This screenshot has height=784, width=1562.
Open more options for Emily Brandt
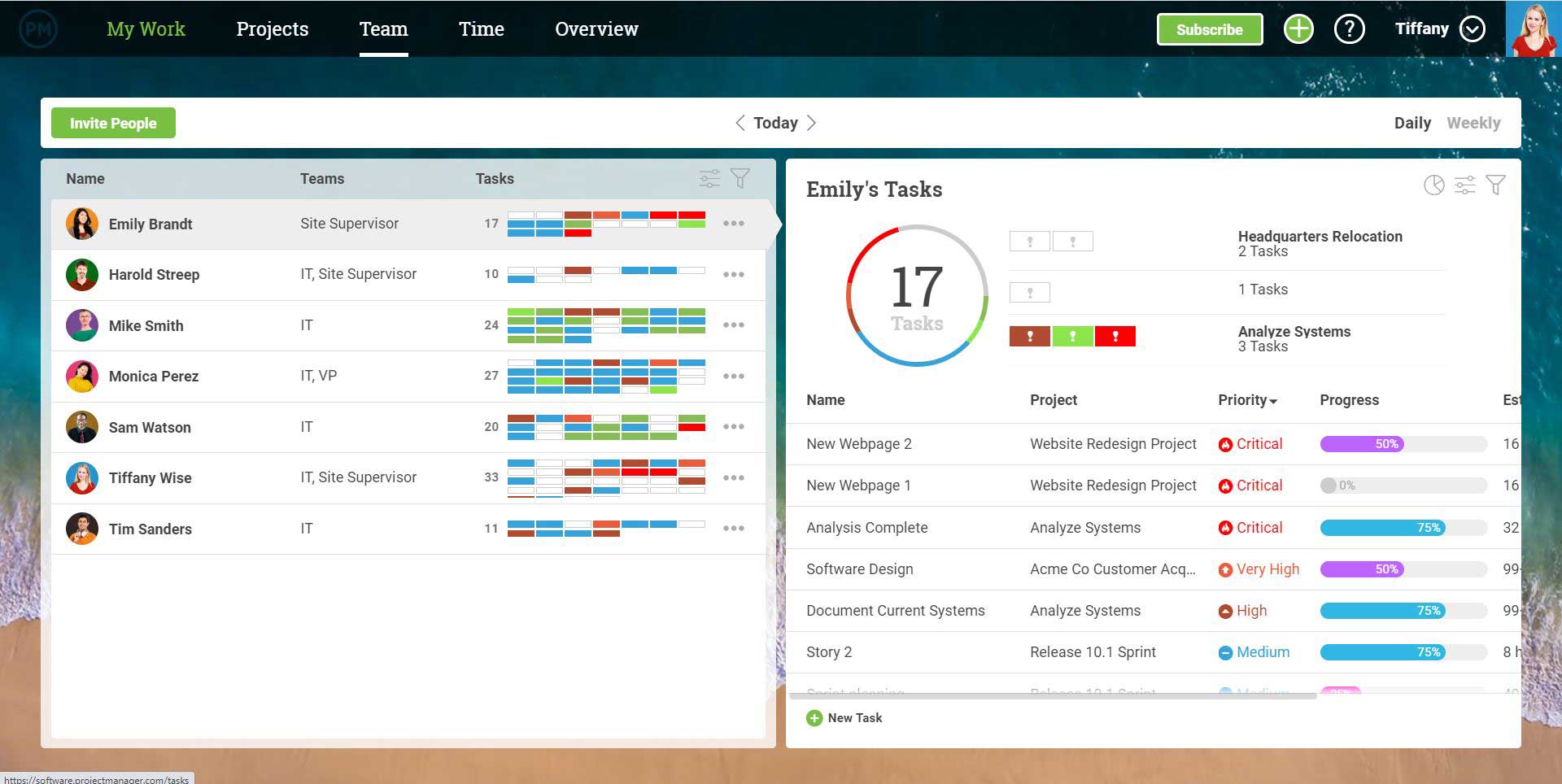[x=734, y=224]
